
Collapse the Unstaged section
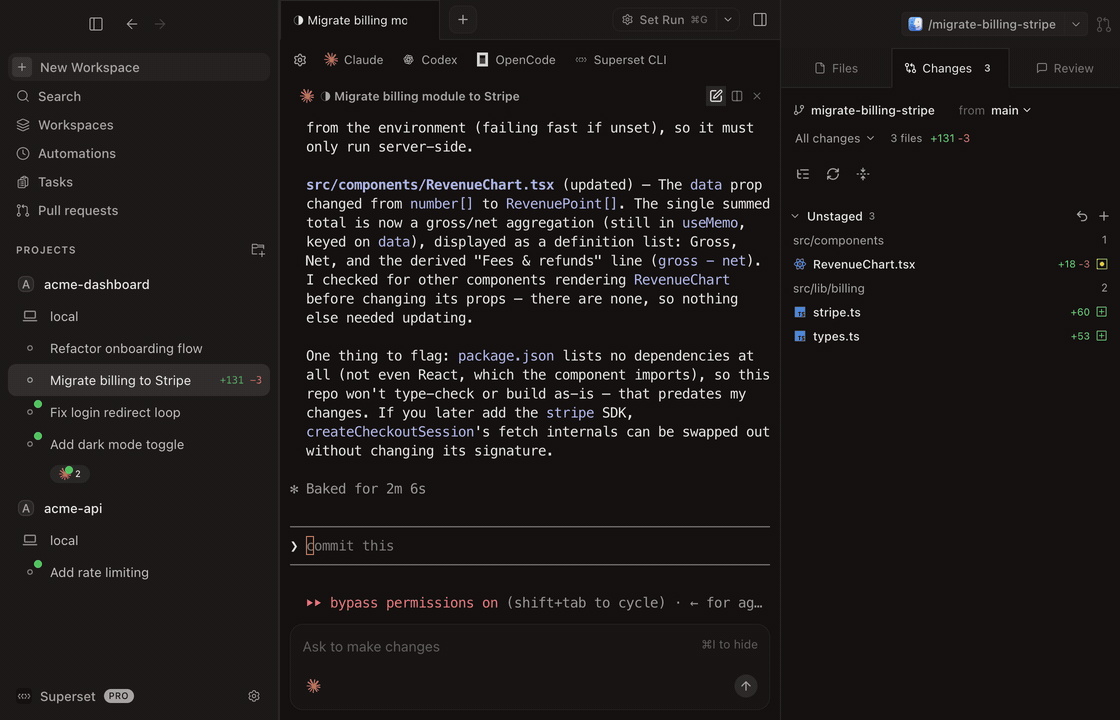pos(795,216)
